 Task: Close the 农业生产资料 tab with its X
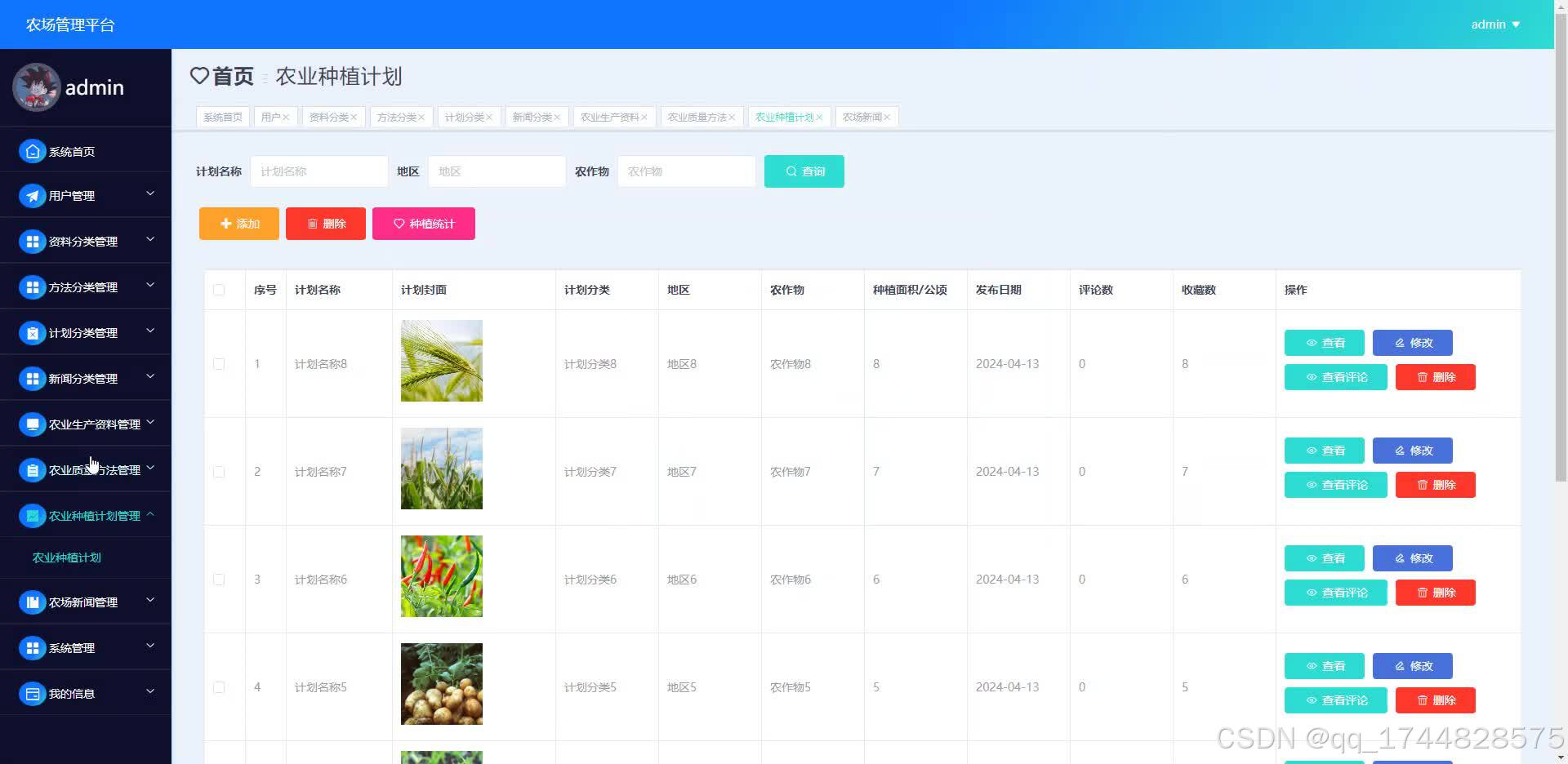(644, 118)
